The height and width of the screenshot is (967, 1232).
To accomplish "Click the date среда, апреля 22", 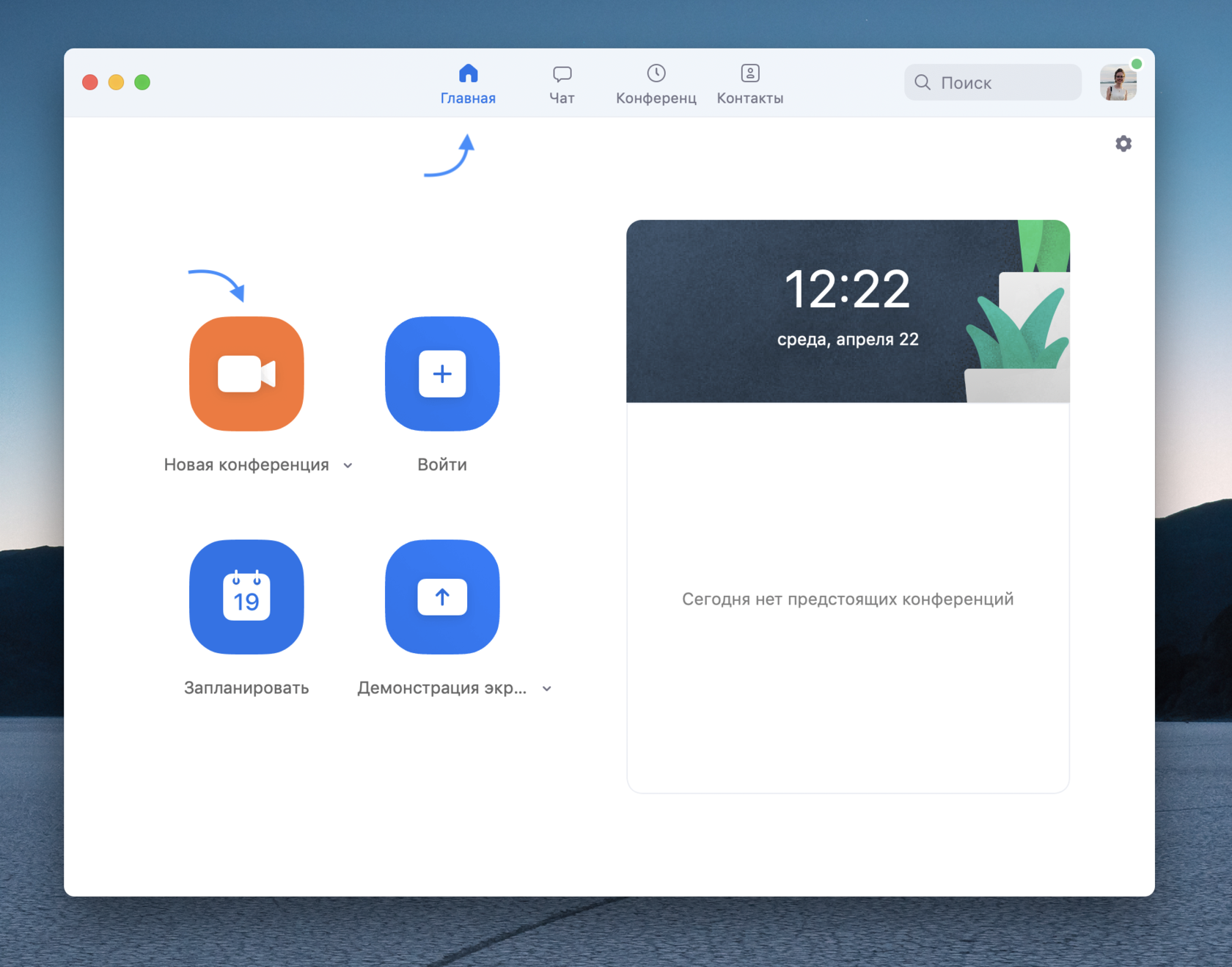I will [848, 339].
